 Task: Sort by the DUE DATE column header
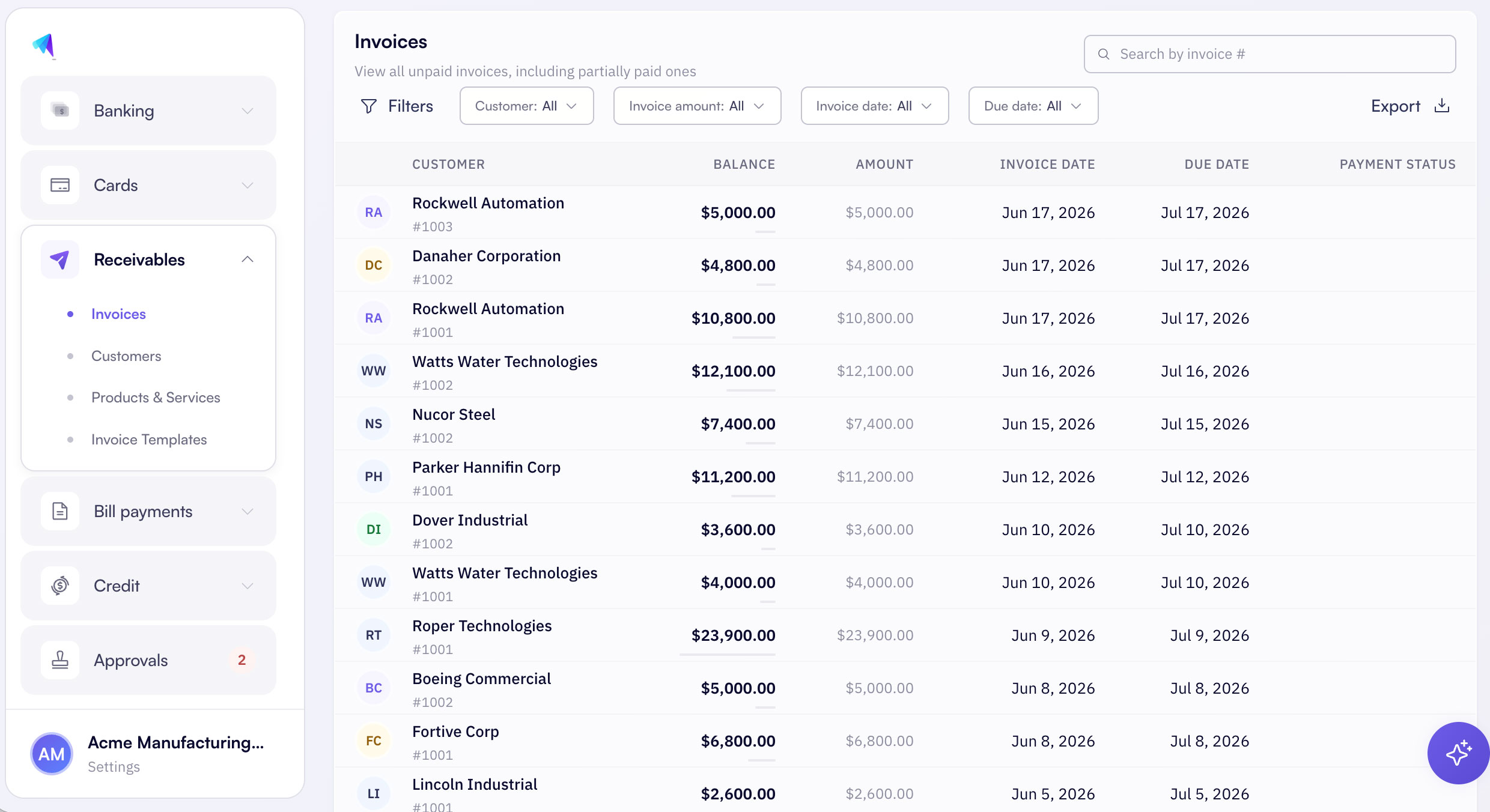(x=1217, y=165)
